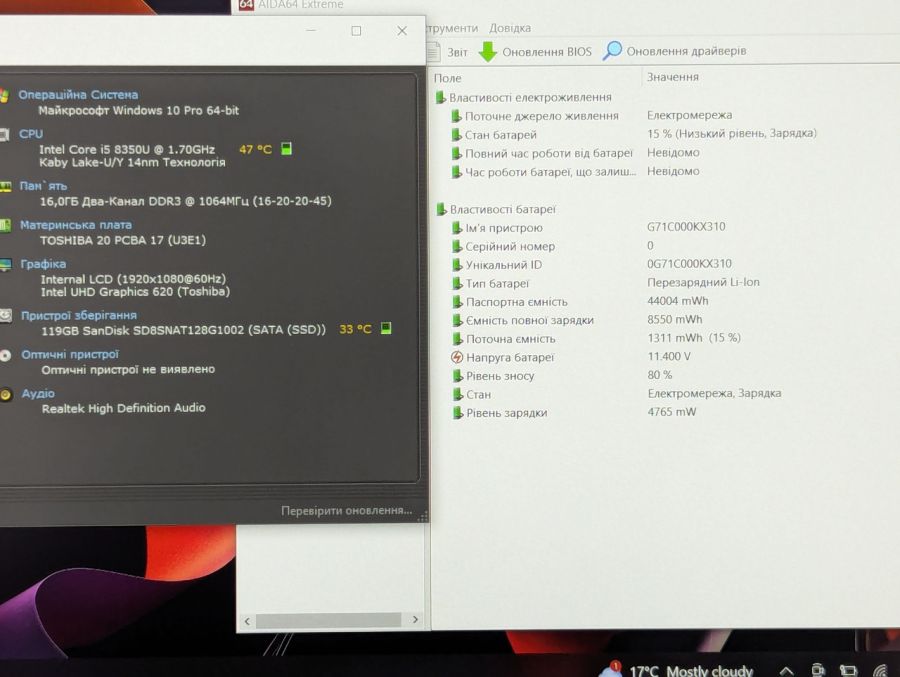This screenshot has width=900, height=677.
Task: Open the Пам`ять section link
Action: pyautogui.click(x=43, y=186)
